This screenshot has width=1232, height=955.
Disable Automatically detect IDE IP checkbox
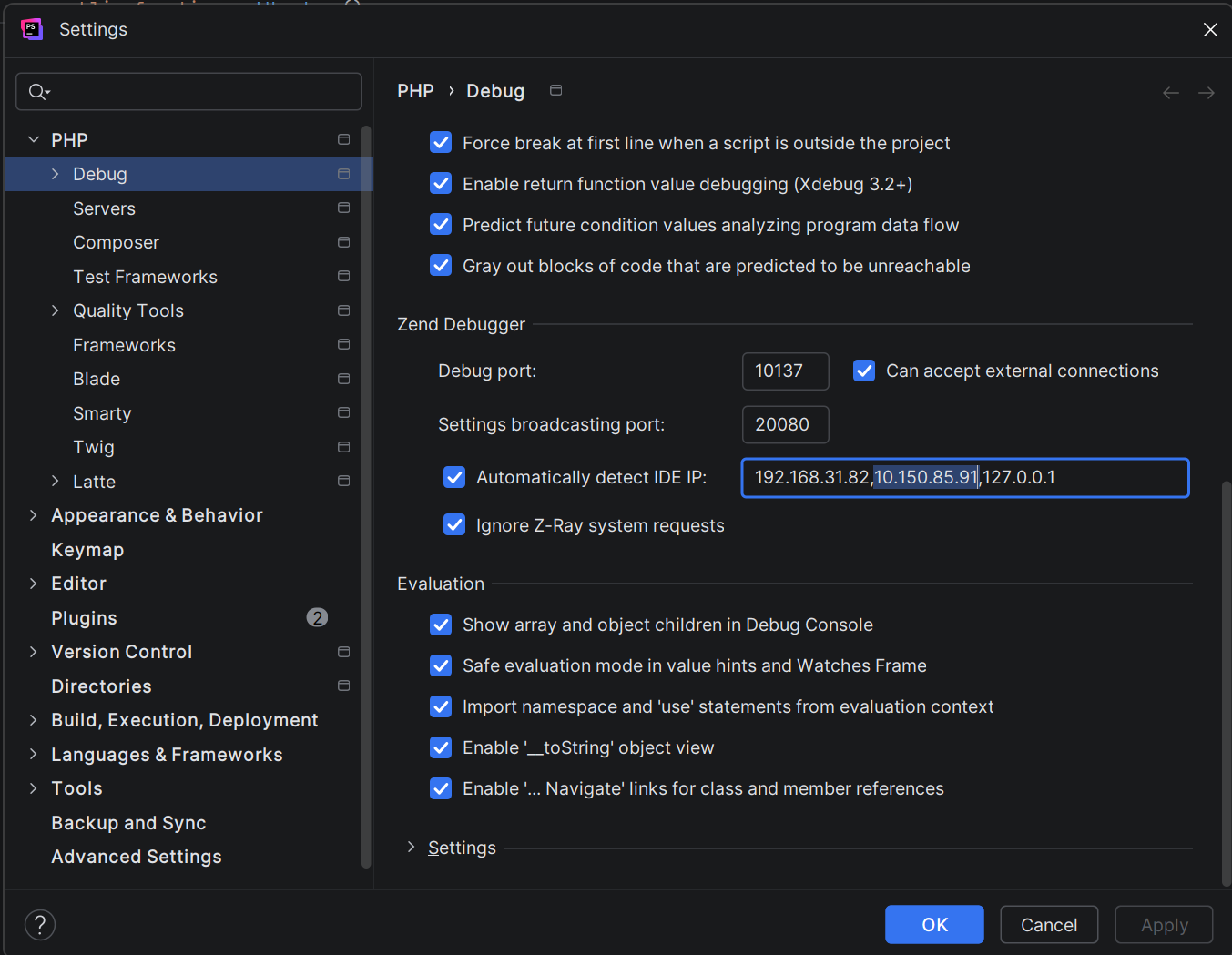coord(454,477)
